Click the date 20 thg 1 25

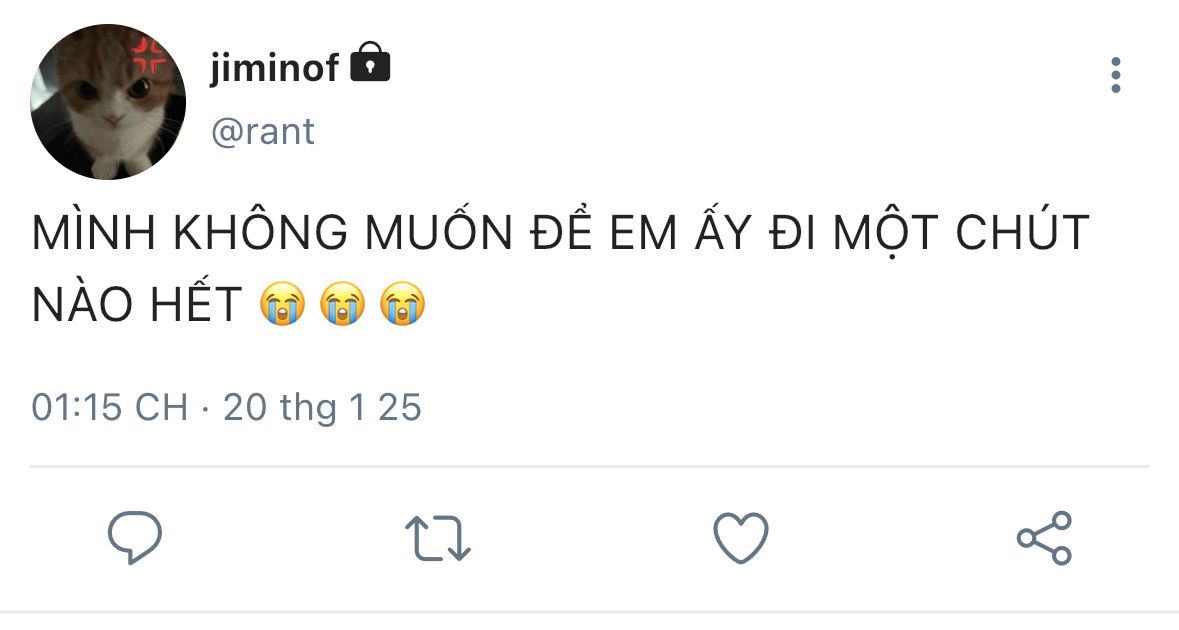click(x=322, y=407)
